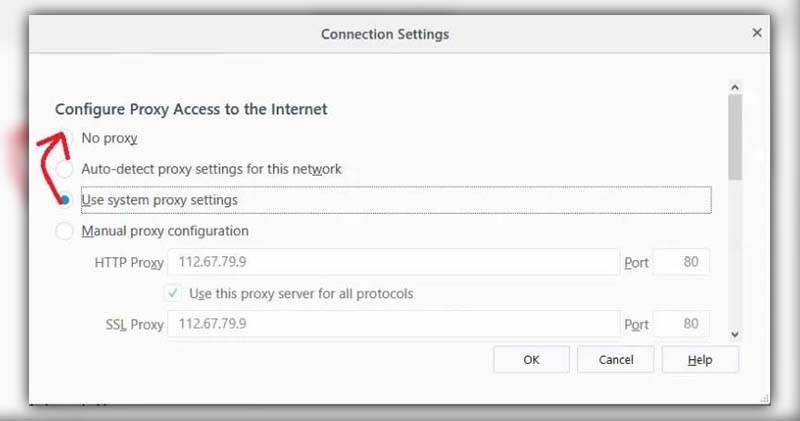This screenshot has height=421, width=800.
Task: Enable Manual proxy configuration
Action: [x=64, y=231]
